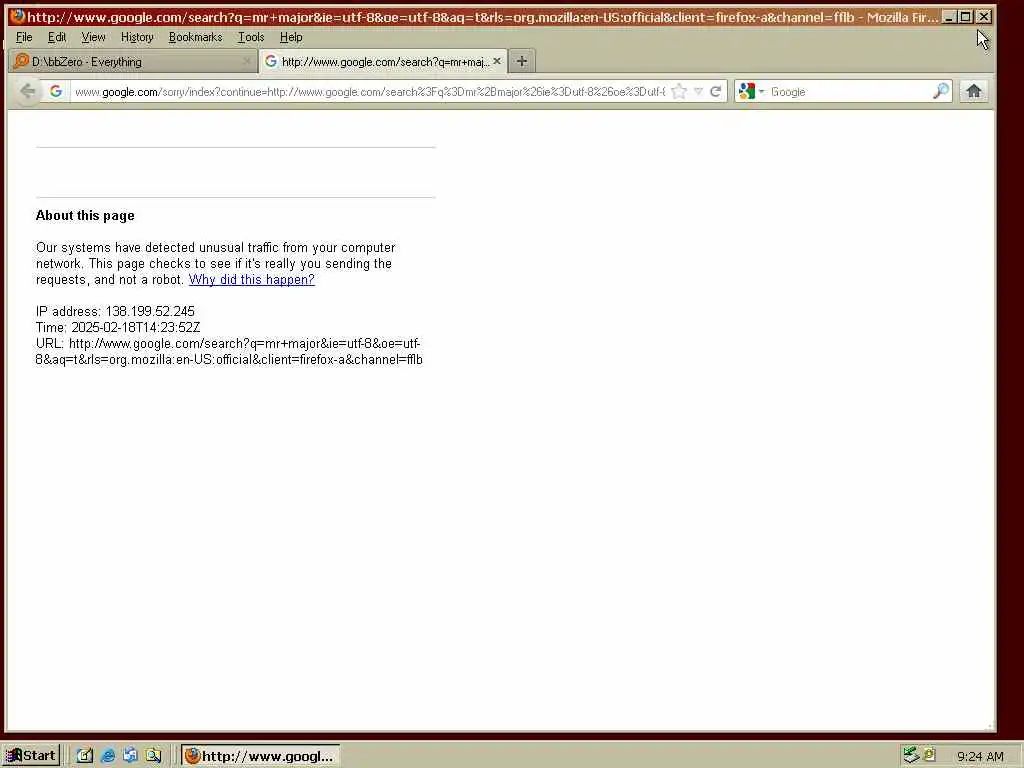This screenshot has width=1024, height=768.
Task: Click the Firefox taskbar window button
Action: coord(260,756)
